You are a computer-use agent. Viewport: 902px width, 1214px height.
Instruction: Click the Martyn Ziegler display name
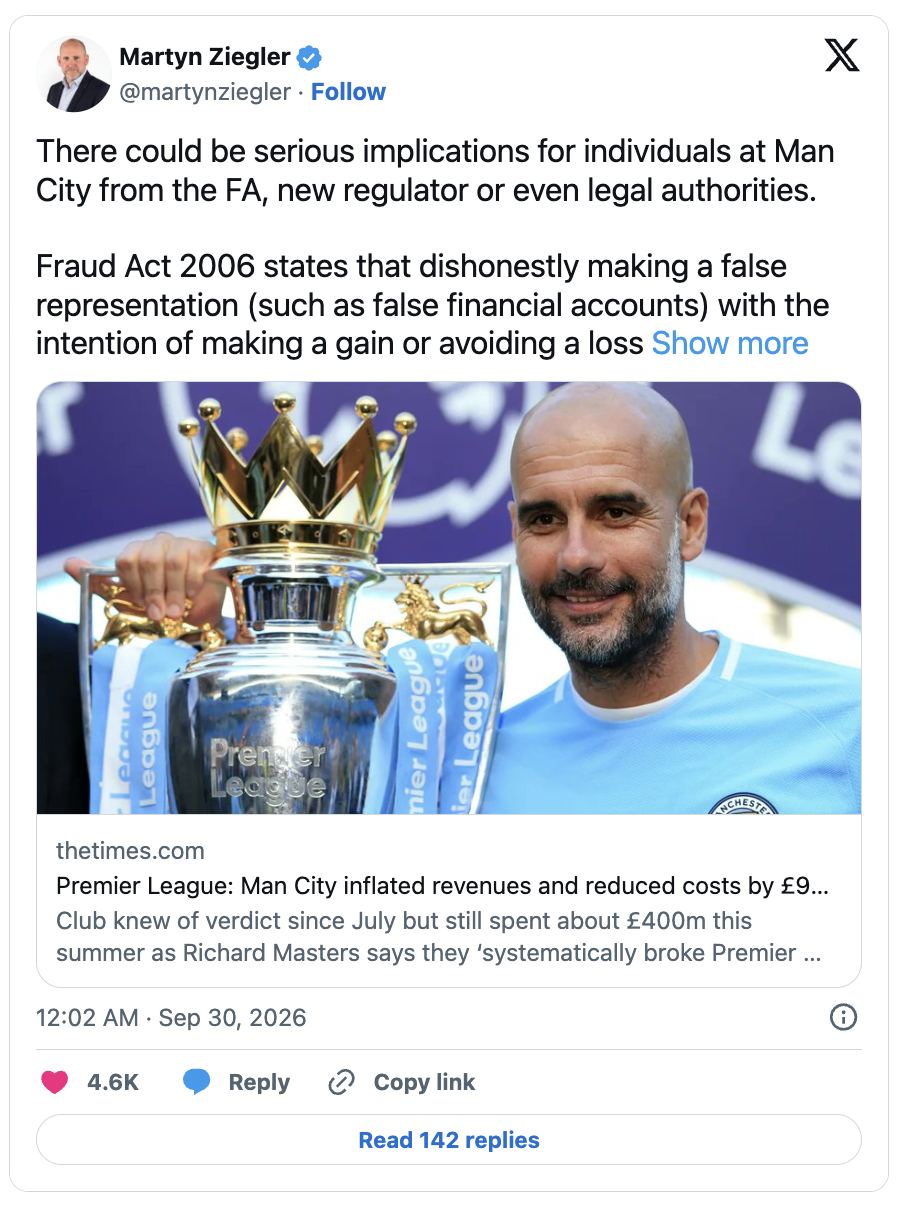click(x=205, y=57)
